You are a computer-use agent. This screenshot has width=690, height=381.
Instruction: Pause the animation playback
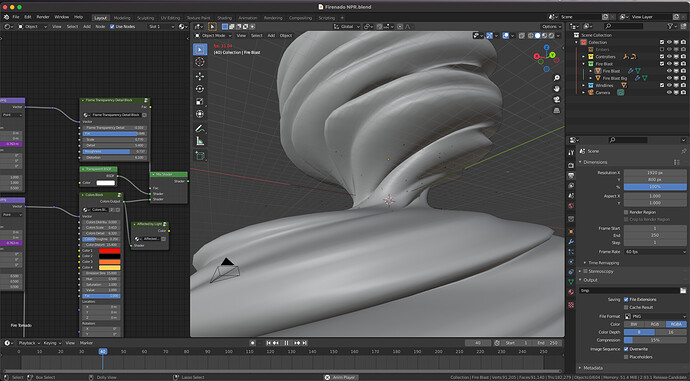pyautogui.click(x=286, y=343)
